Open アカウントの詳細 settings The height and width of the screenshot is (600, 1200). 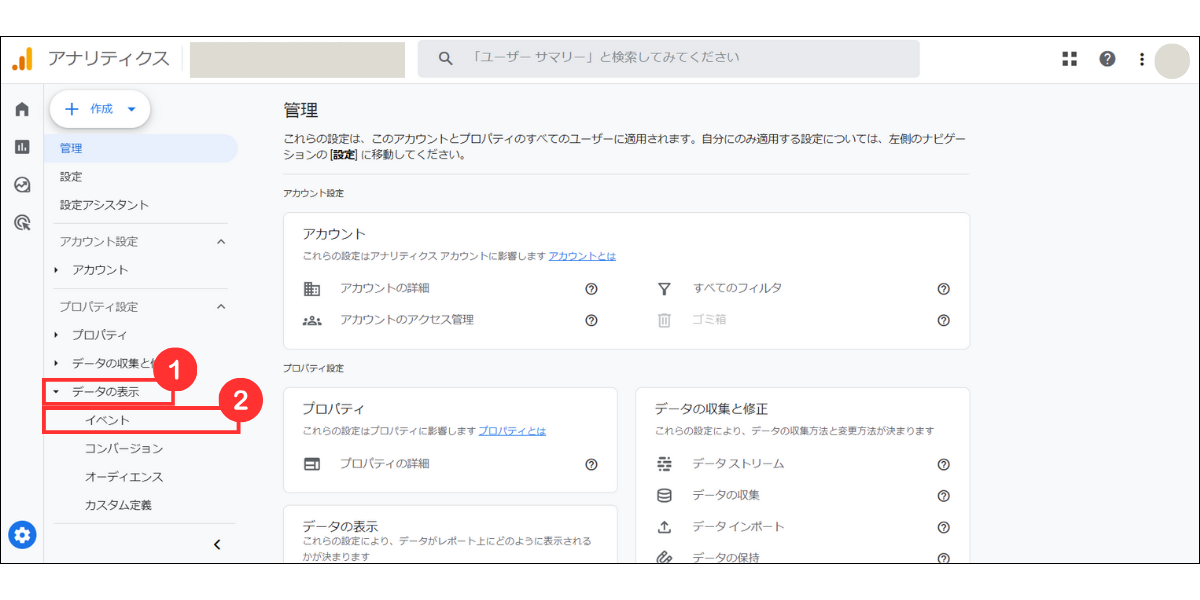tap(385, 289)
